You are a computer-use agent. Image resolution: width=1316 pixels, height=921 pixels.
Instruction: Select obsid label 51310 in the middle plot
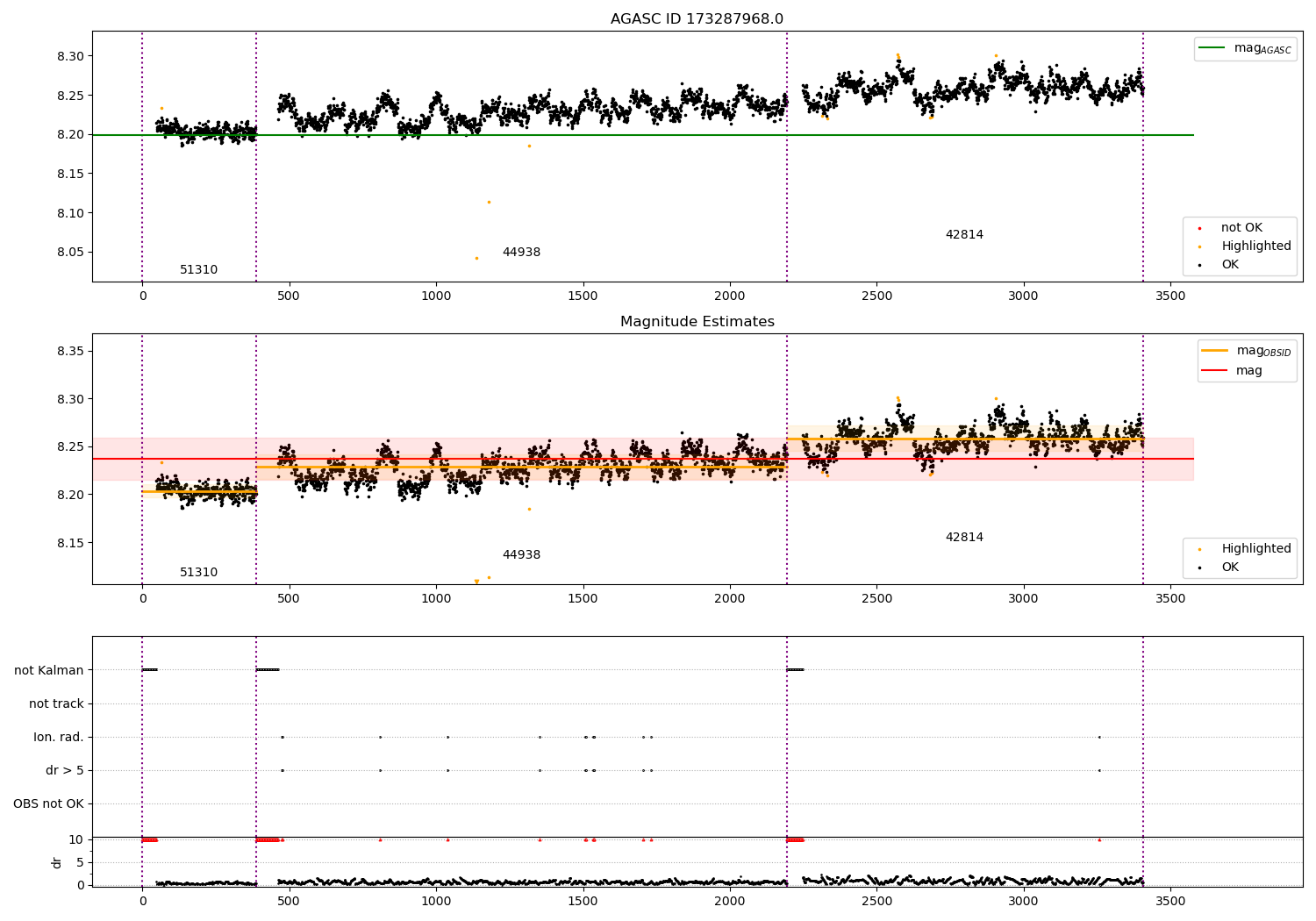198,573
